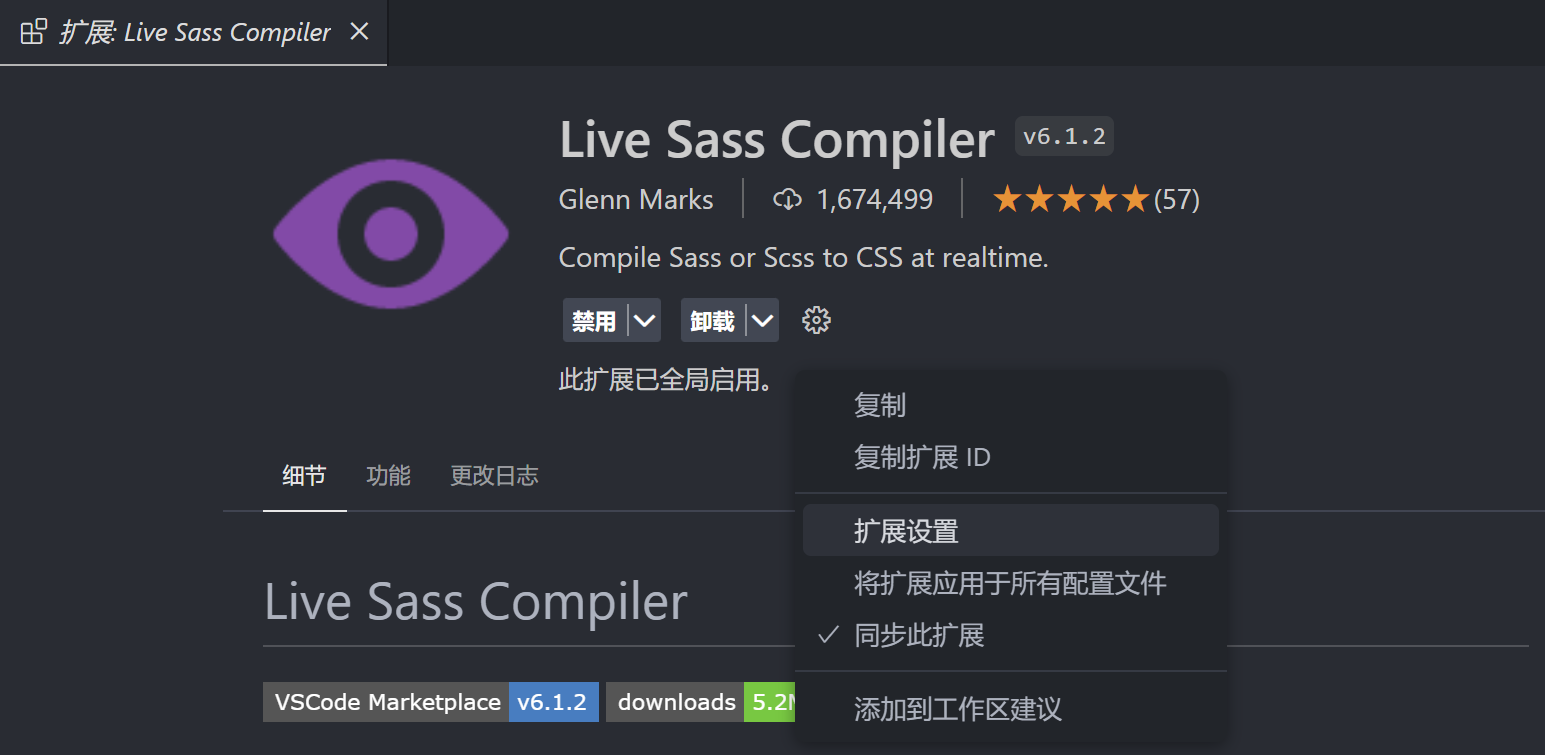The image size is (1545, 755).
Task: Click the purple eye extension logo
Action: 391,234
